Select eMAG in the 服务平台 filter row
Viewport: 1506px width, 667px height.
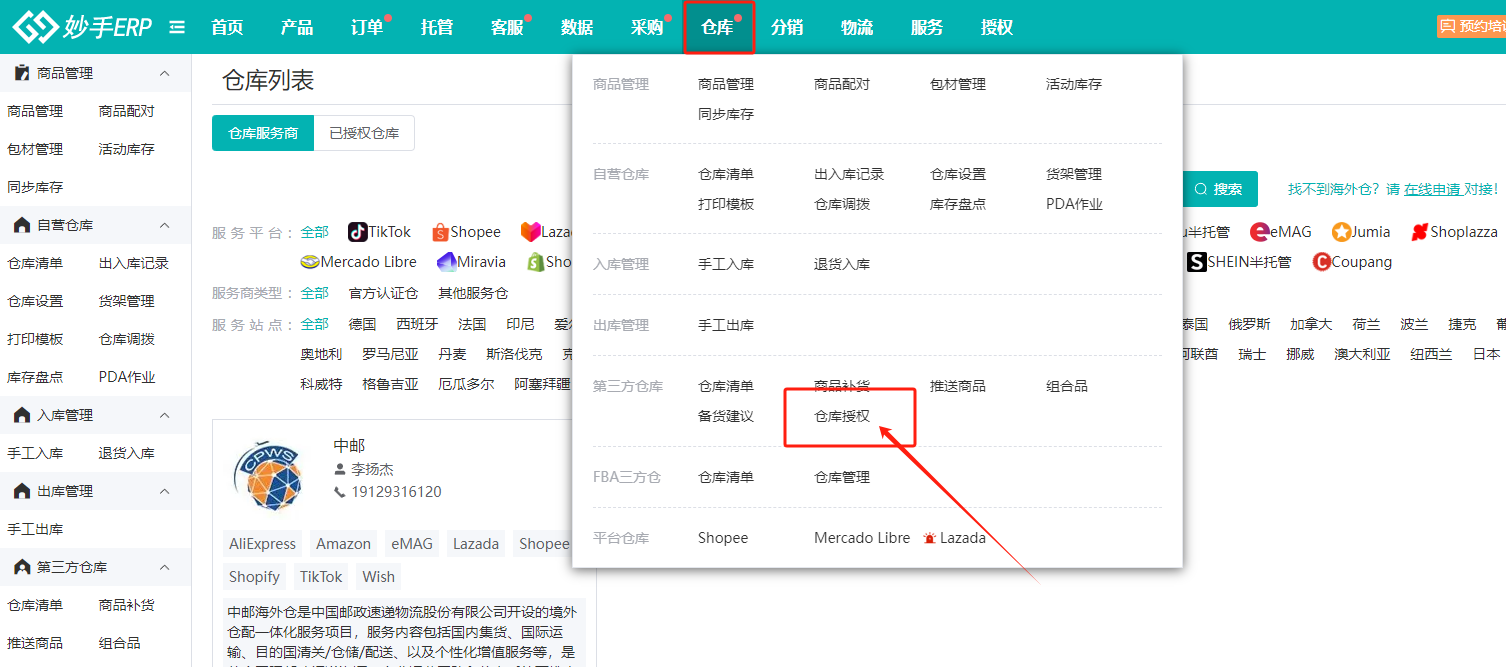click(1281, 232)
